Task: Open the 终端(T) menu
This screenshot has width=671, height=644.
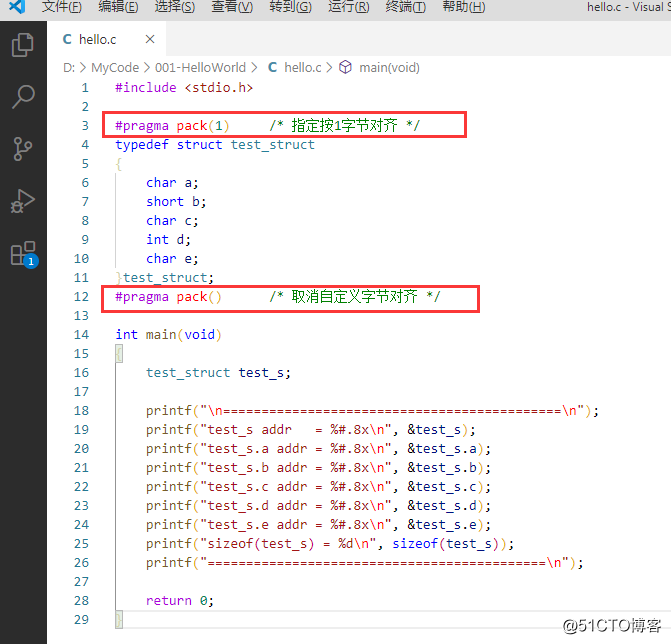Action: click(x=405, y=7)
